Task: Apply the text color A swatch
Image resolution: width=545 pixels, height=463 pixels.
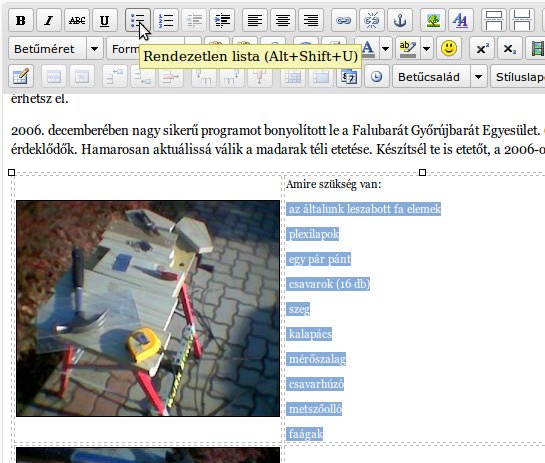Action: (368, 48)
